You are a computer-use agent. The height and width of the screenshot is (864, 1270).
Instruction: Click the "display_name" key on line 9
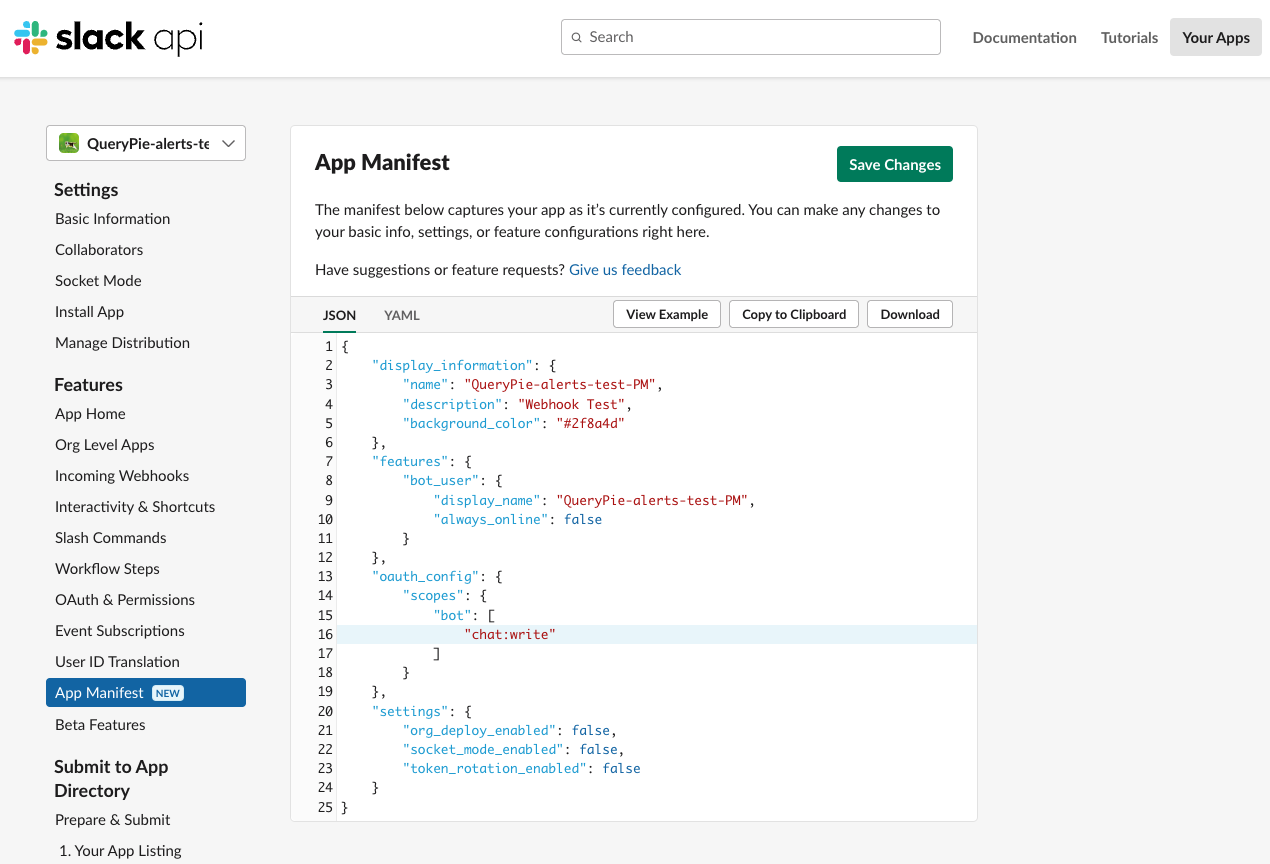pyautogui.click(x=487, y=500)
